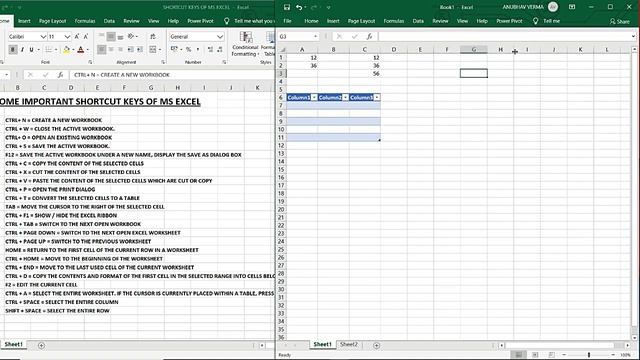Viewport: 640px width, 360px height.
Task: Customize Quick Access Toolbar arrow in Book1
Action: [328, 7]
